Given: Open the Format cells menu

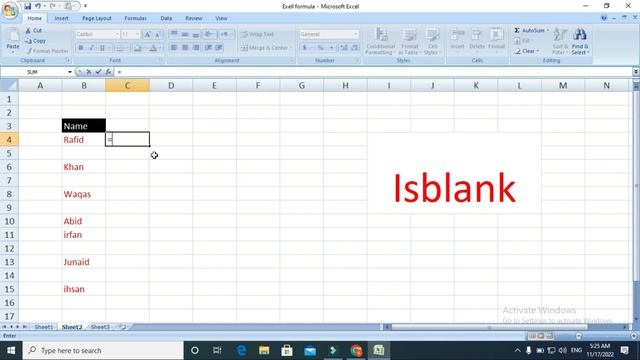Looking at the screenshot, I should point(496,39).
